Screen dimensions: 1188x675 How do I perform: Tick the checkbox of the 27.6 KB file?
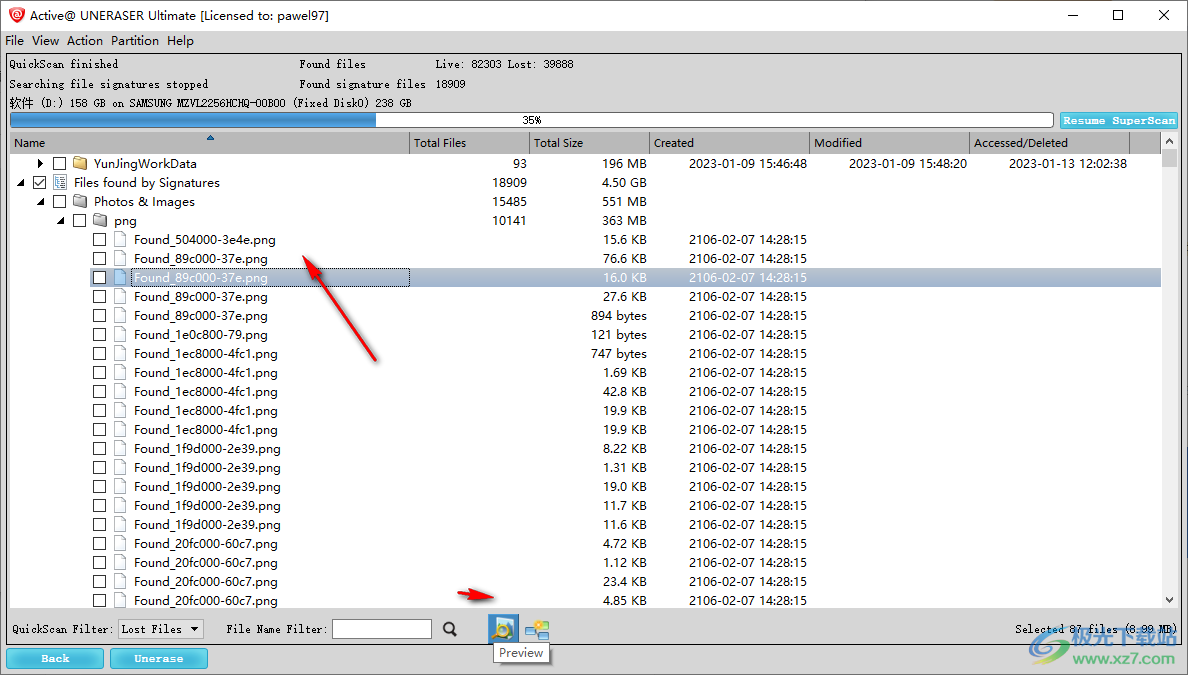99,296
